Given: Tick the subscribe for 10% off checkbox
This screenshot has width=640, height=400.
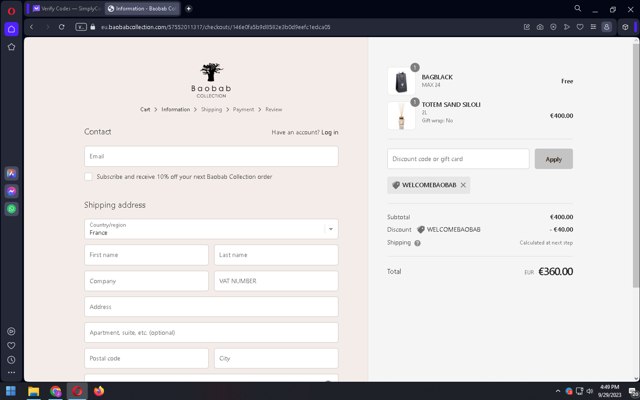Looking at the screenshot, I should [x=88, y=177].
